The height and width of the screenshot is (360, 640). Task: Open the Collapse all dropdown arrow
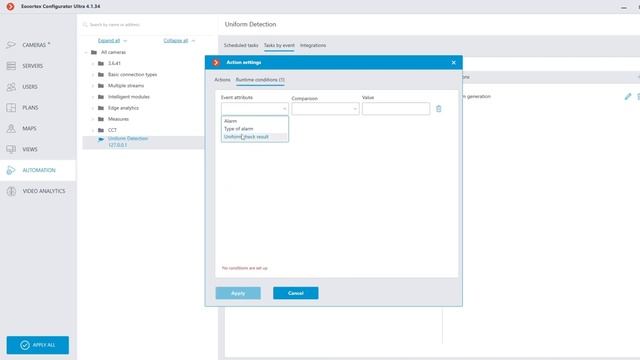(193, 41)
